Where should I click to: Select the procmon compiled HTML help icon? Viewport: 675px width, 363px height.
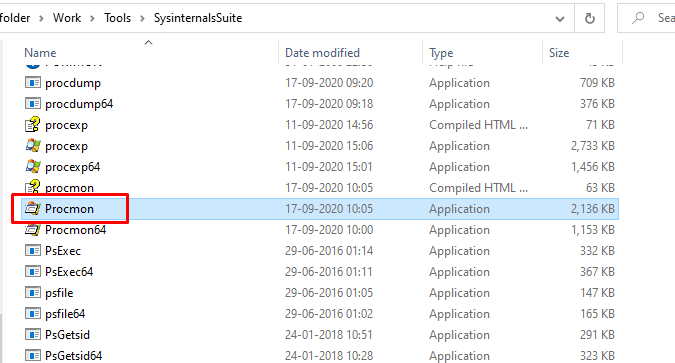pyautogui.click(x=33, y=188)
